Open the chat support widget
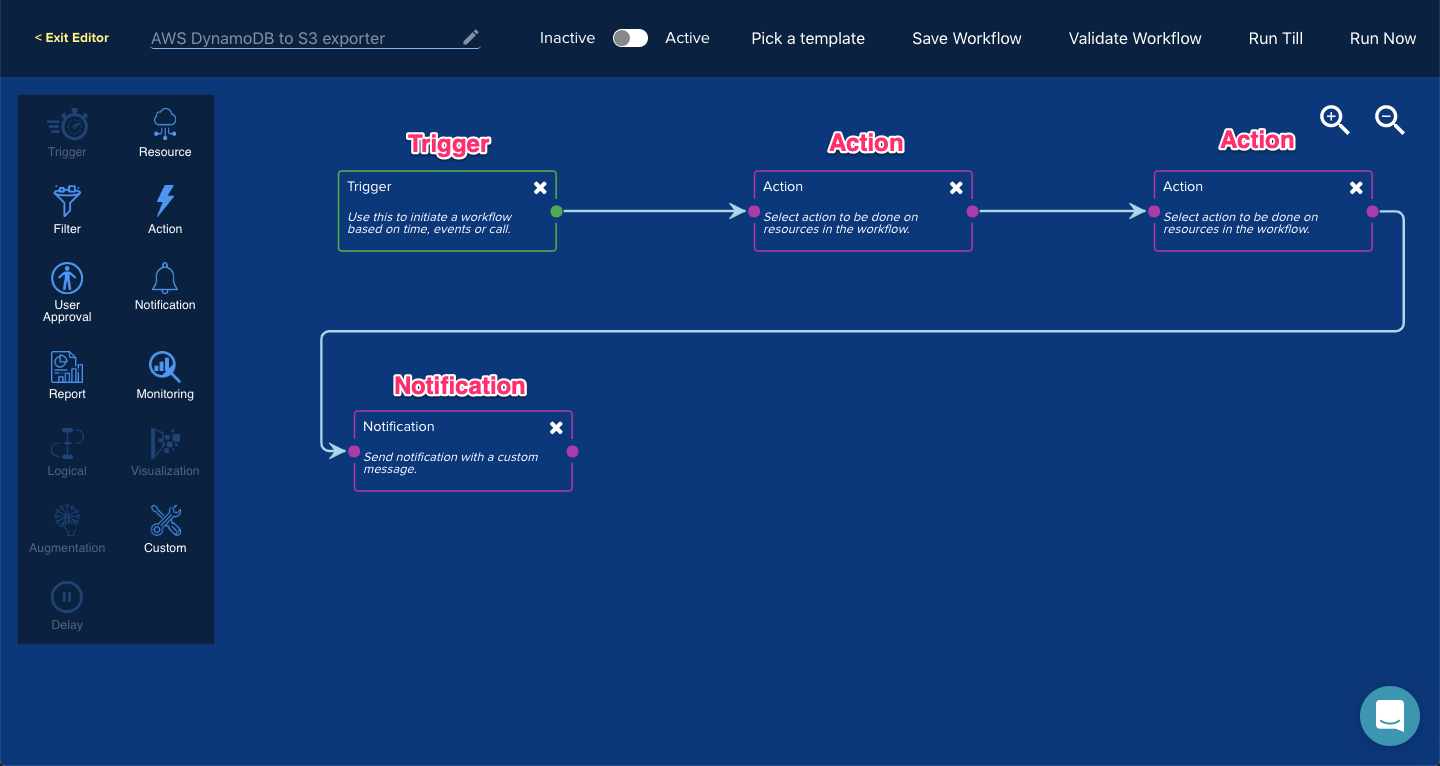This screenshot has width=1440, height=766. click(1390, 716)
